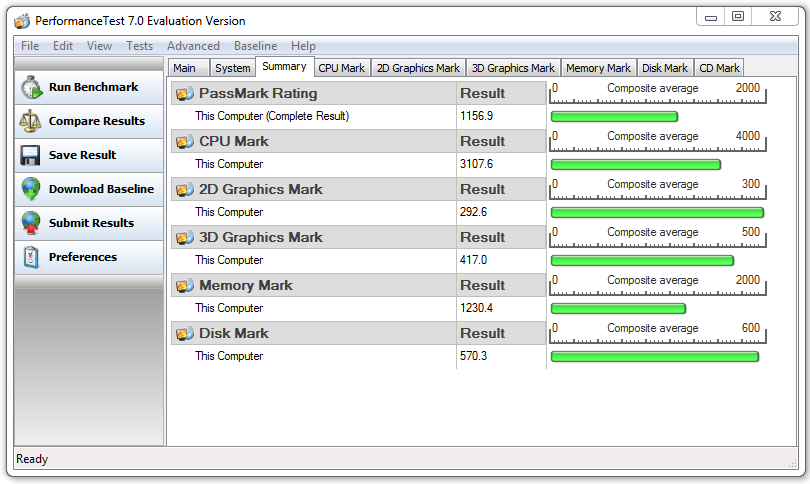Image resolution: width=810 pixels, height=484 pixels.
Task: Show the Memory Mark tab
Action: [x=598, y=68]
